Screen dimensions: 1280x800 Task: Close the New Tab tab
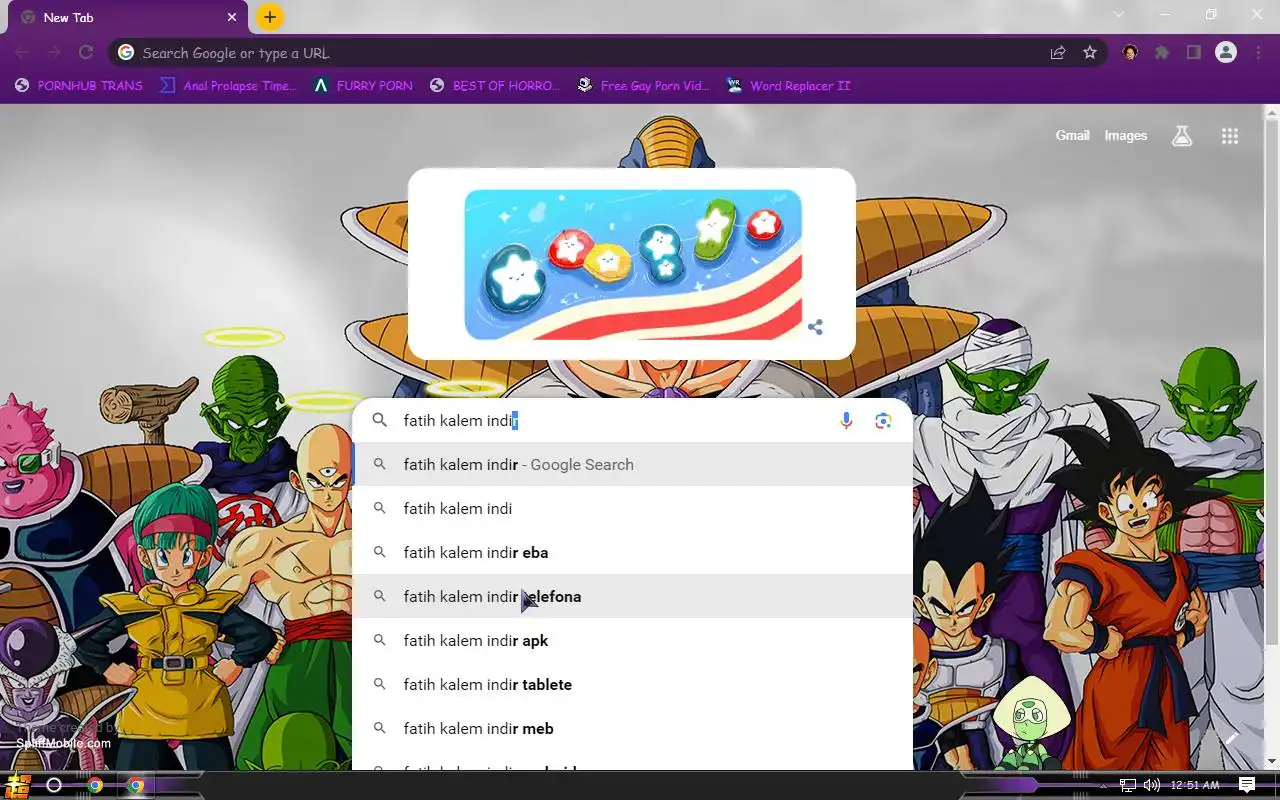232,17
